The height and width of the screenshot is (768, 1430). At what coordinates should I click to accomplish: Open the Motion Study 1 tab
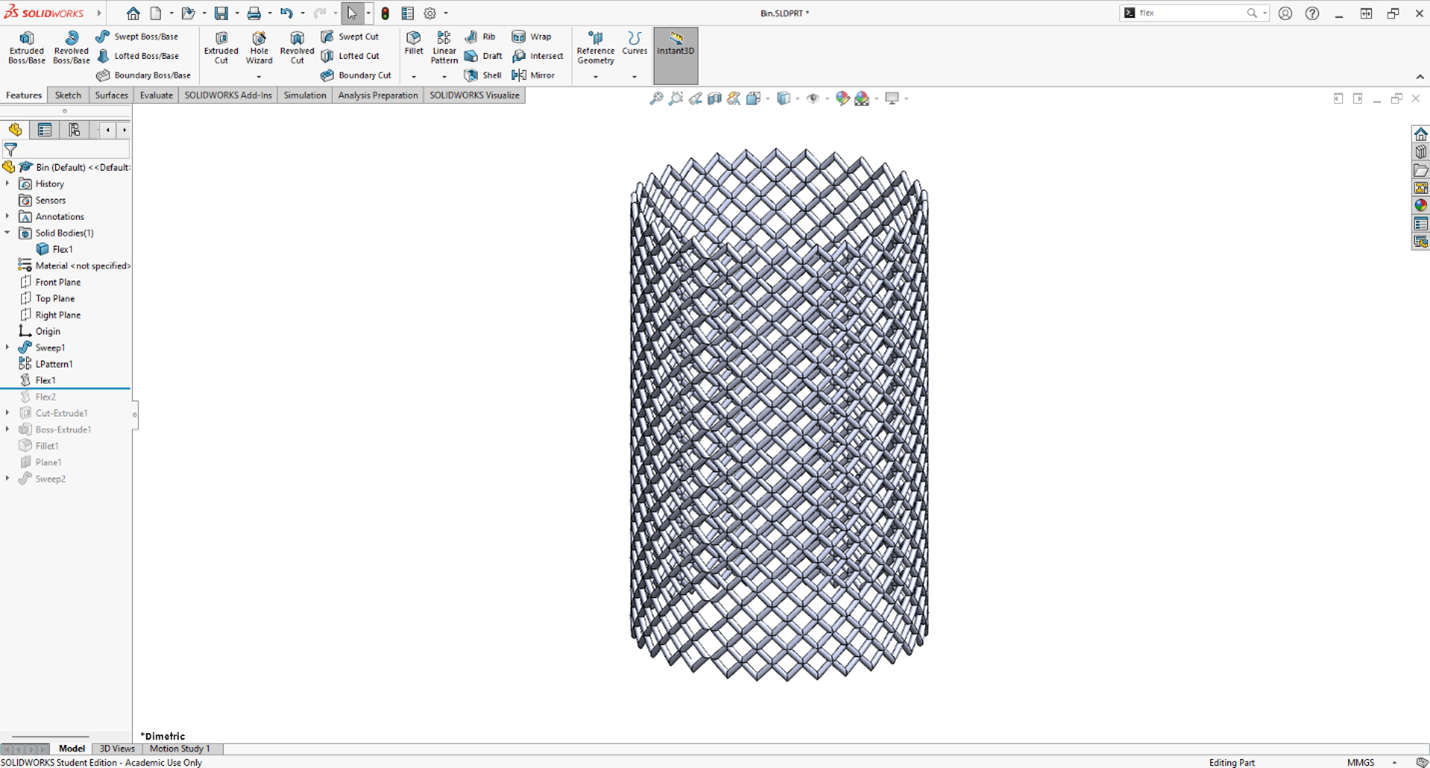(179, 748)
